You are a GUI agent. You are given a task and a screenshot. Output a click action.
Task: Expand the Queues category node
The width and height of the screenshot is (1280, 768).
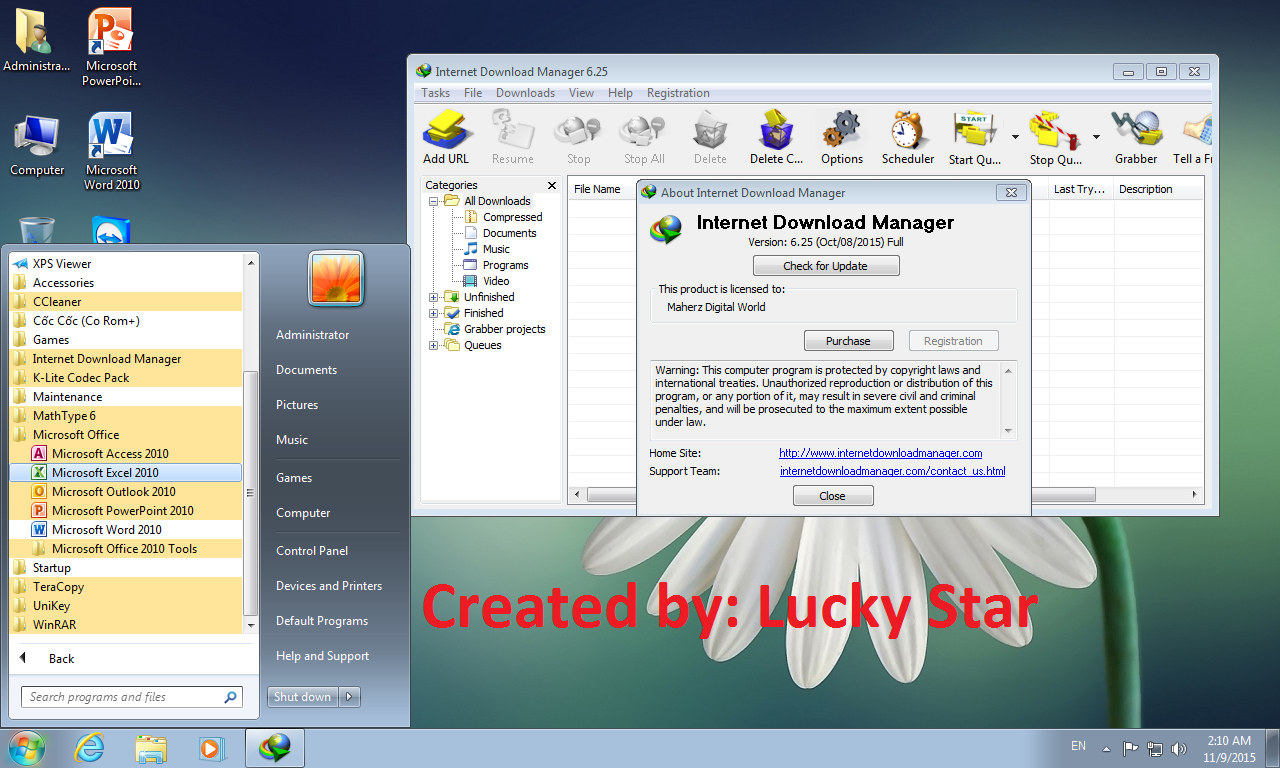click(434, 345)
